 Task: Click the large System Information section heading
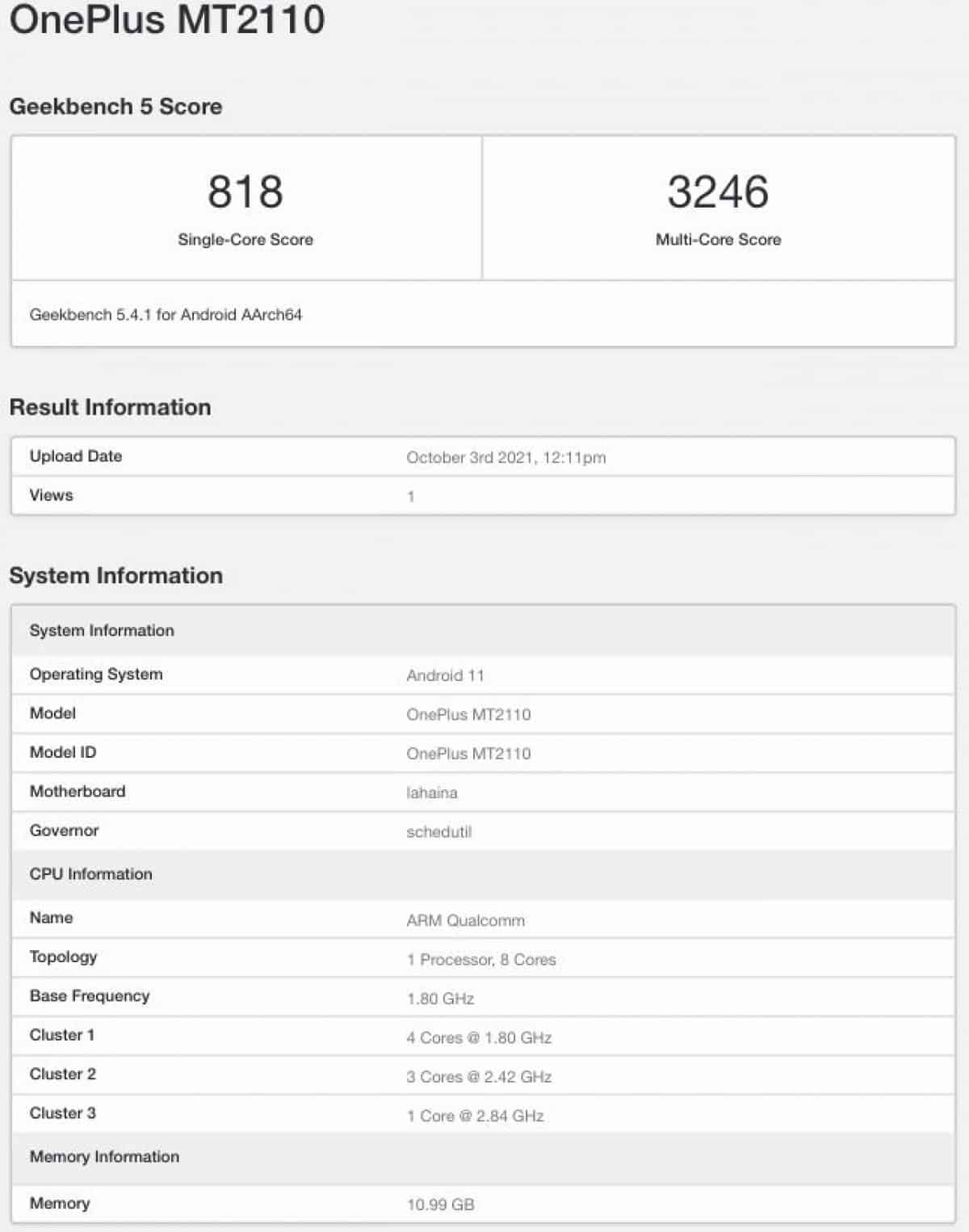pos(115,576)
